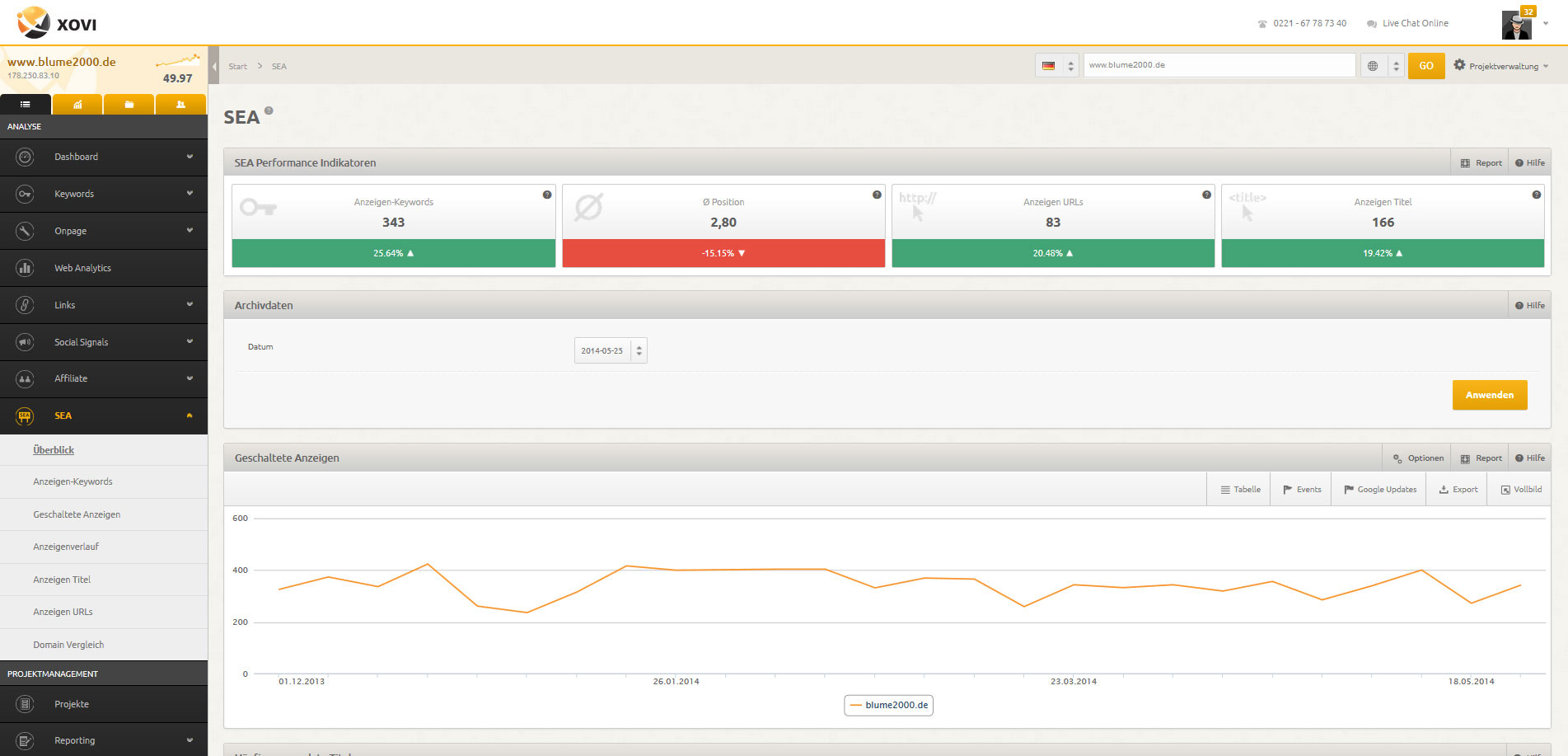
Task: Open Anzeigen URLs submenu item
Action: (x=63, y=612)
